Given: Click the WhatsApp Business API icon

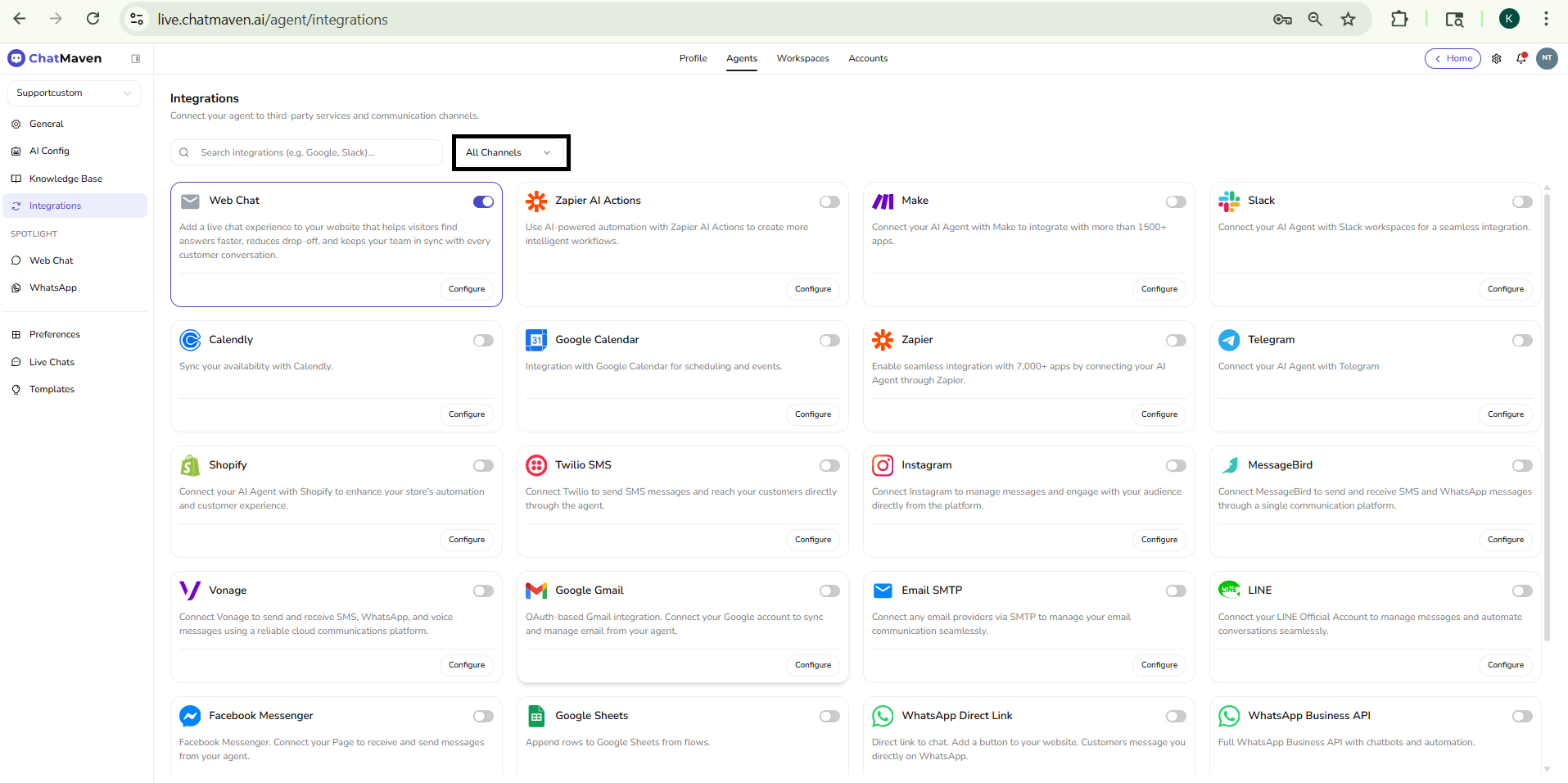Looking at the screenshot, I should pos(1229,716).
